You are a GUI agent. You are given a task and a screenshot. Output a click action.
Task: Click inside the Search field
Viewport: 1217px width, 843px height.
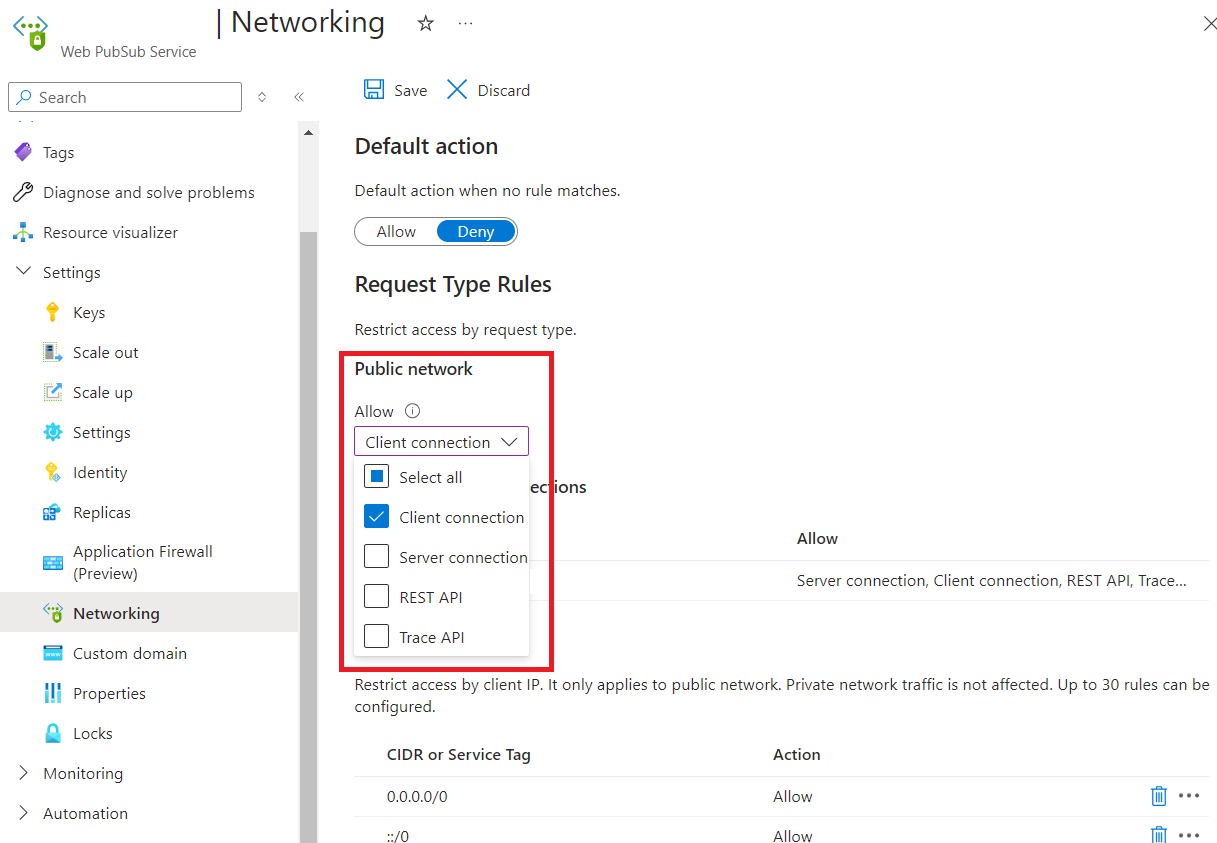pyautogui.click(x=124, y=97)
